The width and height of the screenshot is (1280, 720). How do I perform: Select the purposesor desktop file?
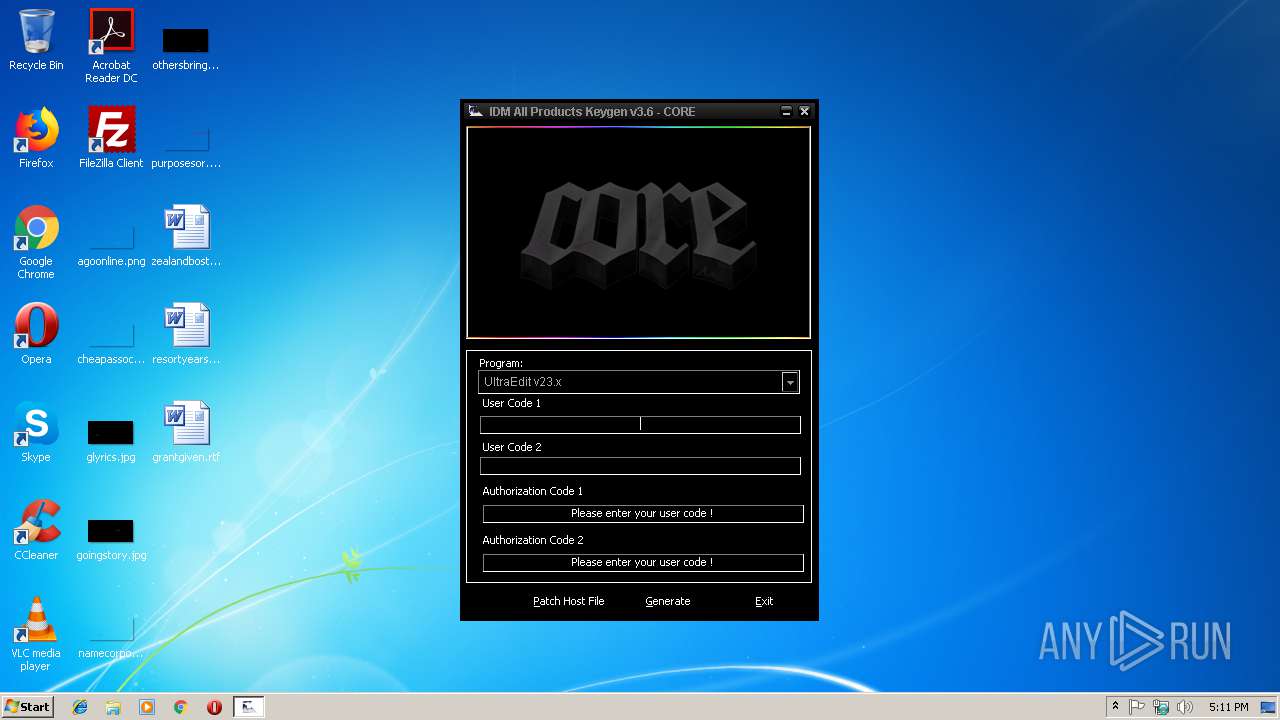tap(185, 144)
